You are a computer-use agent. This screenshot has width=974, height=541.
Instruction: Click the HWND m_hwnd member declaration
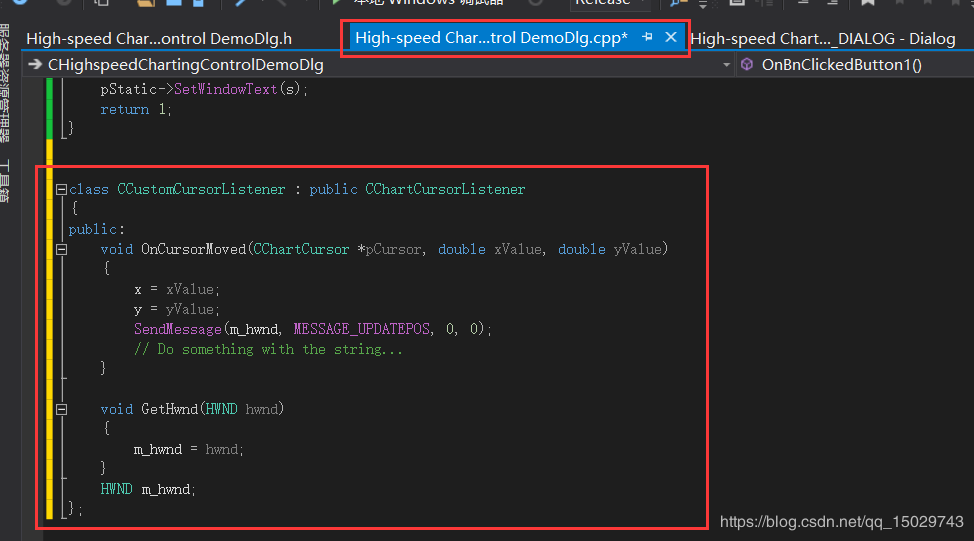click(148, 489)
